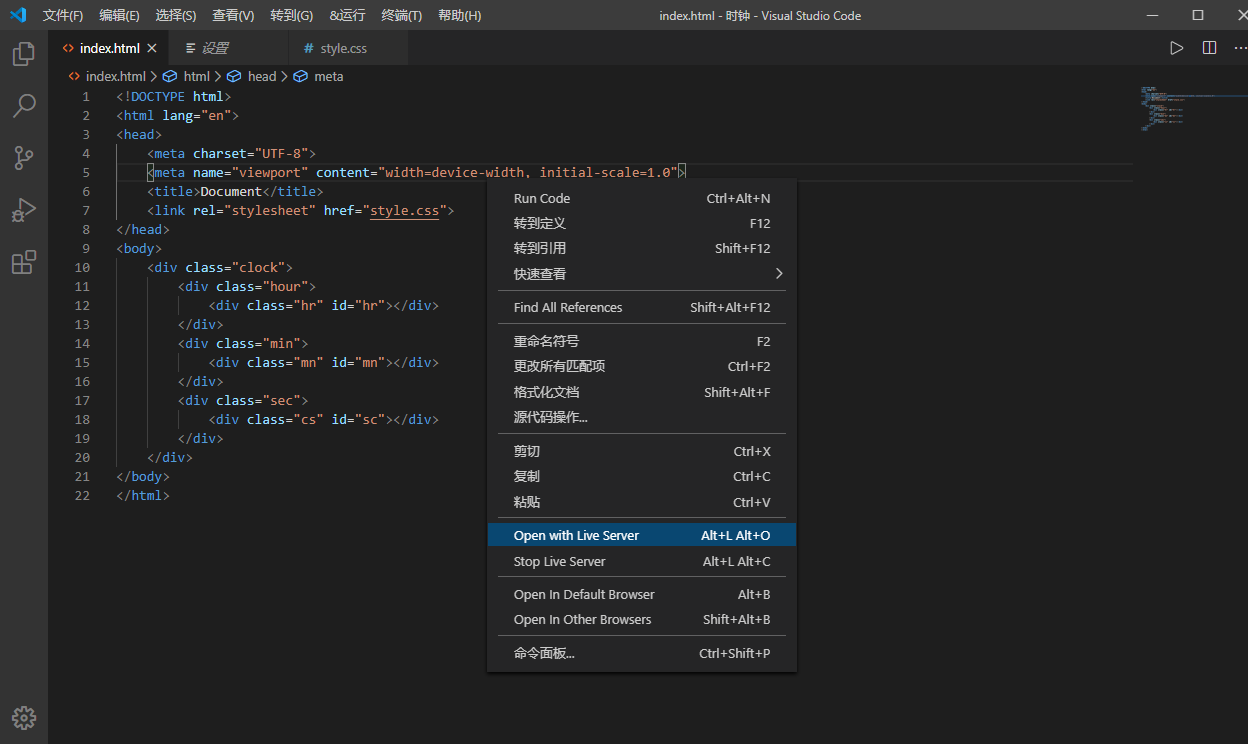Open the Search sidebar icon

(x=23, y=106)
